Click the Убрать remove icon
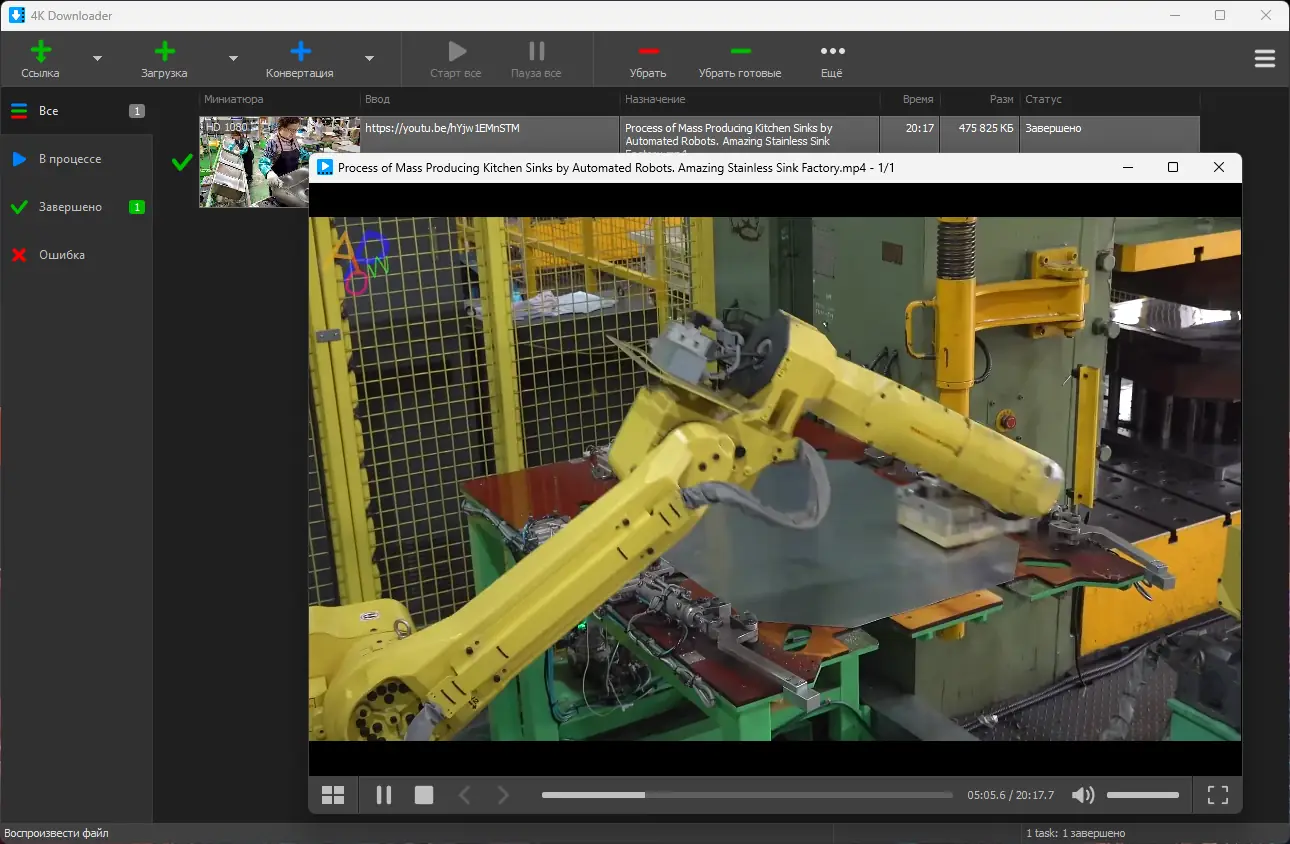 pos(648,52)
